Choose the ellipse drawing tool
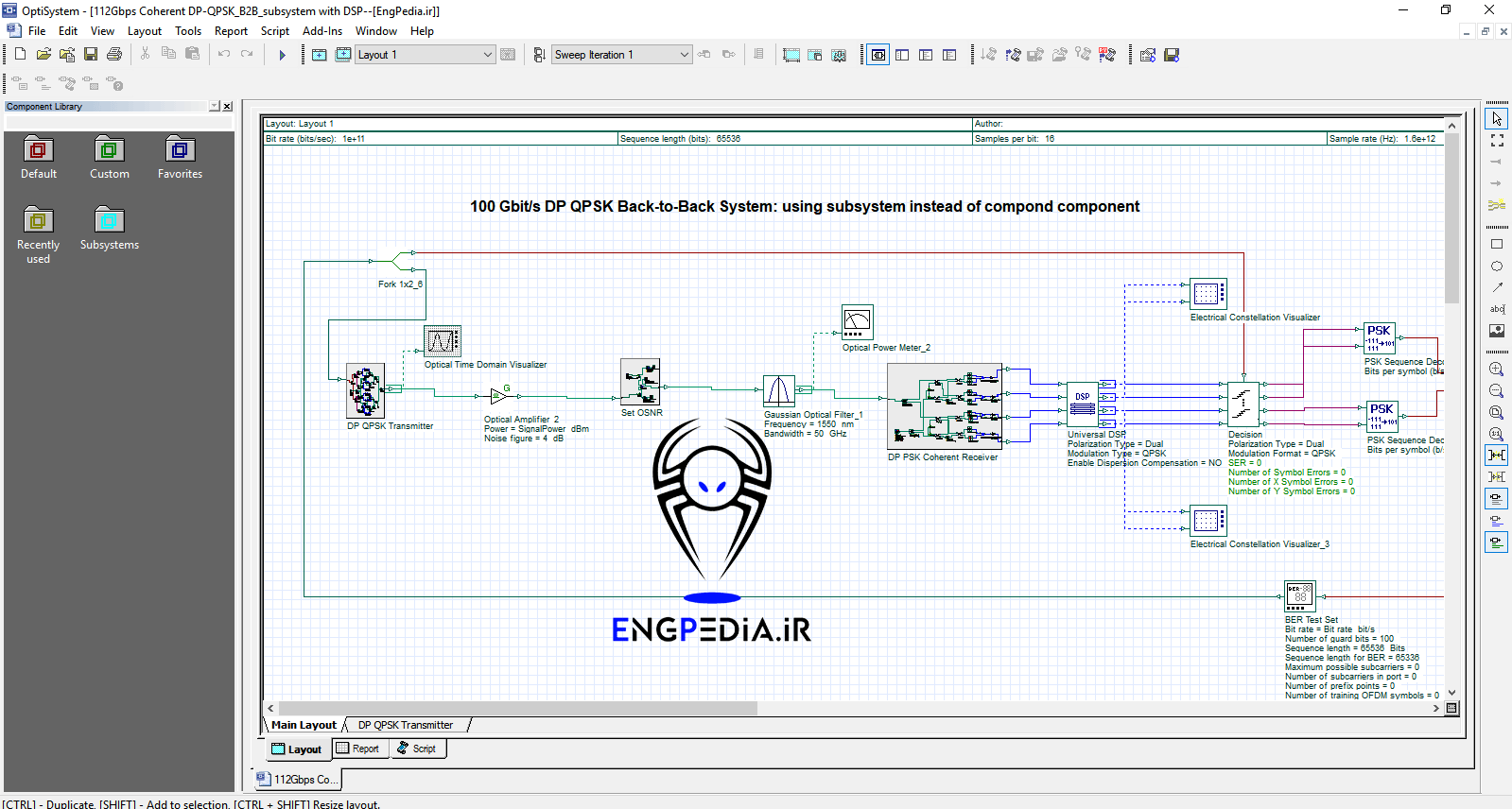Viewport: 1512px width, 809px height. (x=1497, y=266)
